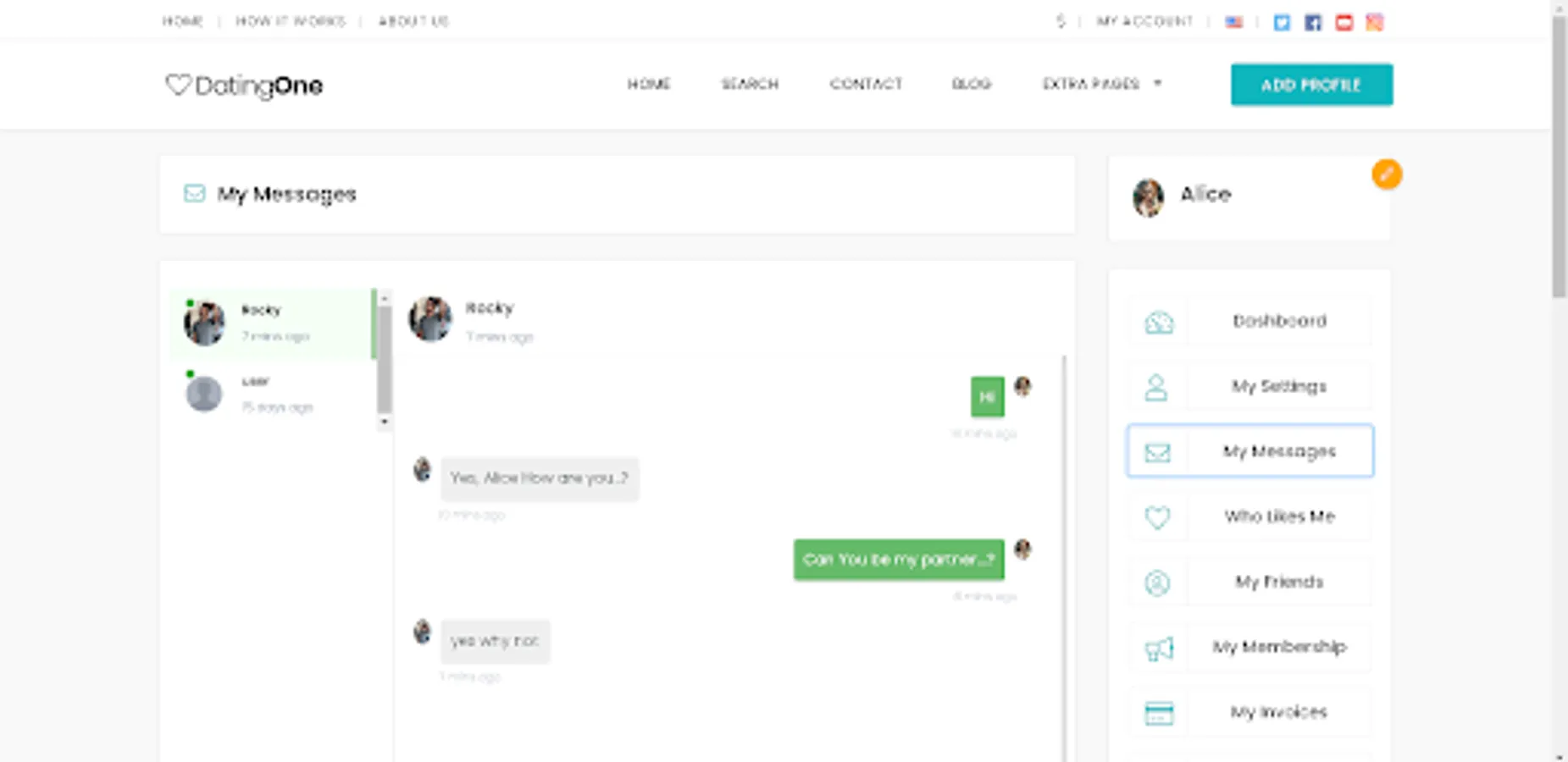Click the Dashboard gauge icon
This screenshot has height=762, width=1568.
coord(1159,322)
